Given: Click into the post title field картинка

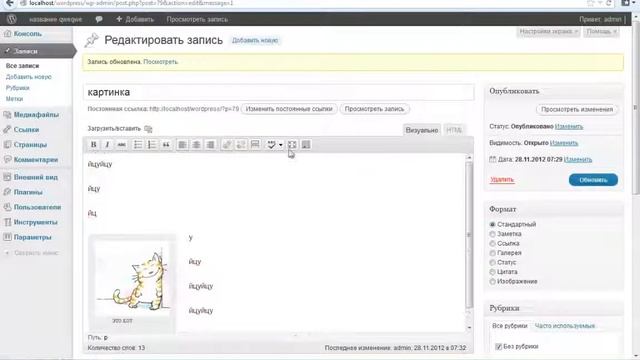Looking at the screenshot, I should coord(279,92).
